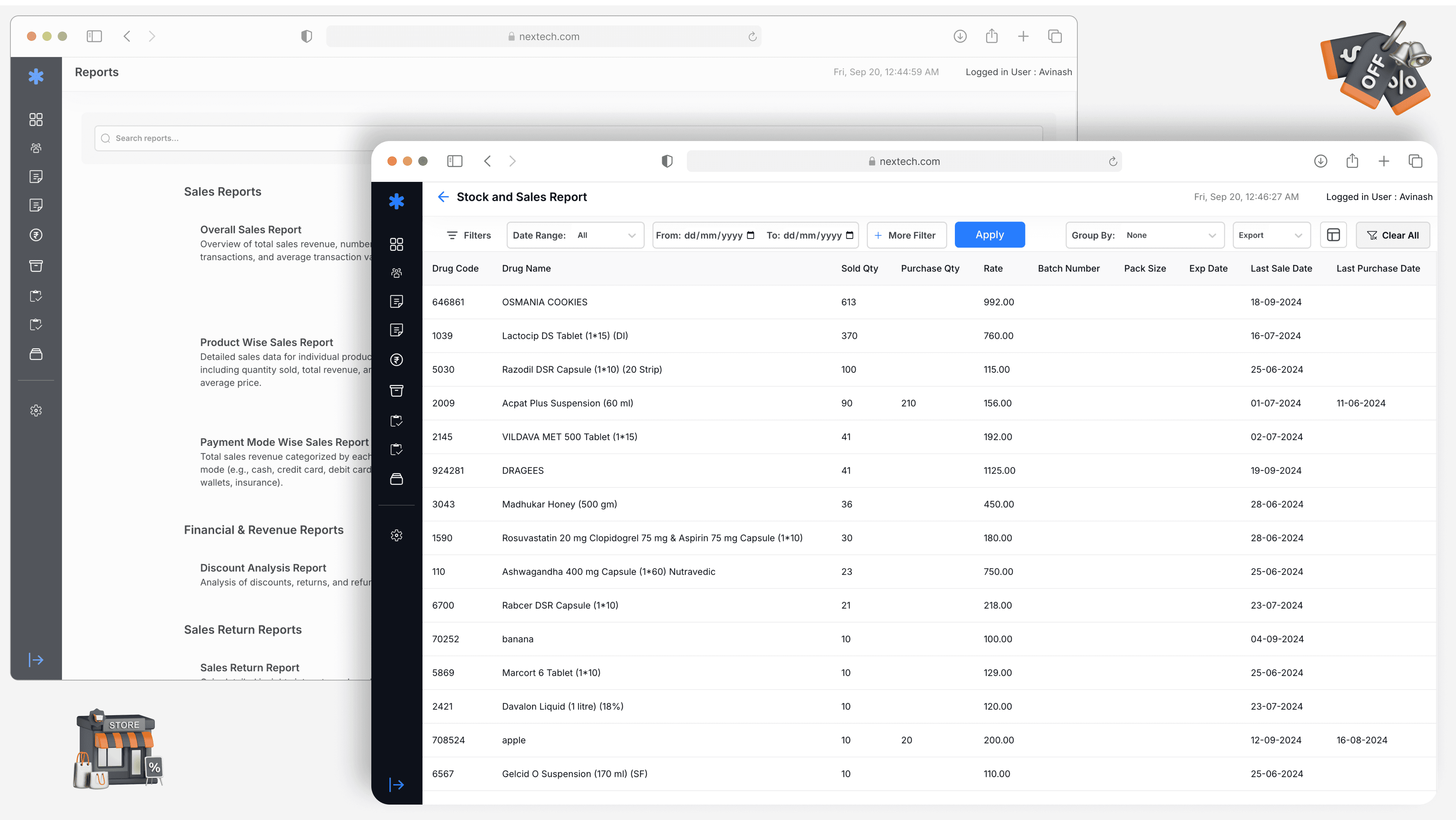Sort by Rate column header
Screen dimensions: 1456x820
click(x=993, y=268)
